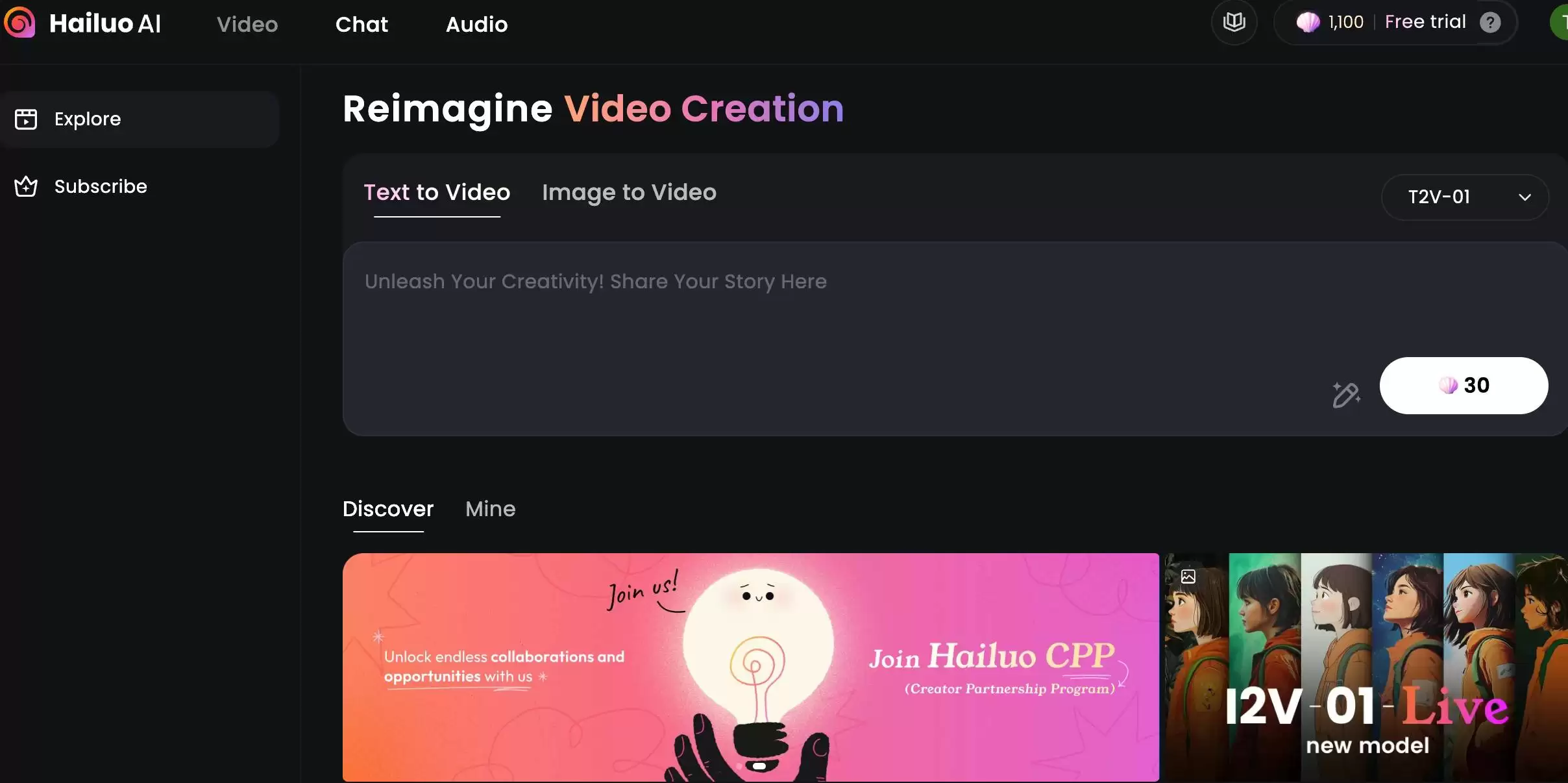
Task: Click the generate button costing 30 credits
Action: [1464, 386]
